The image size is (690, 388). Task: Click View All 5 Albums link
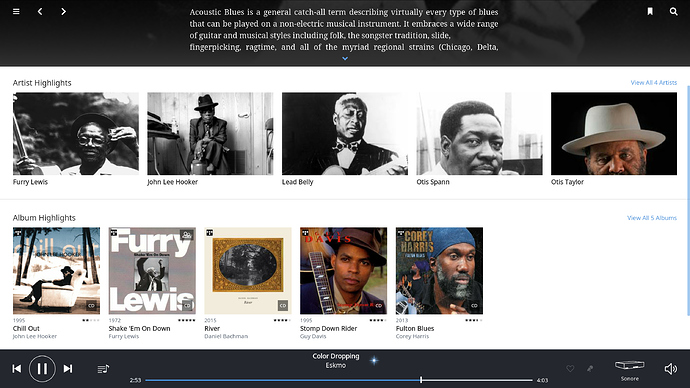click(652, 218)
